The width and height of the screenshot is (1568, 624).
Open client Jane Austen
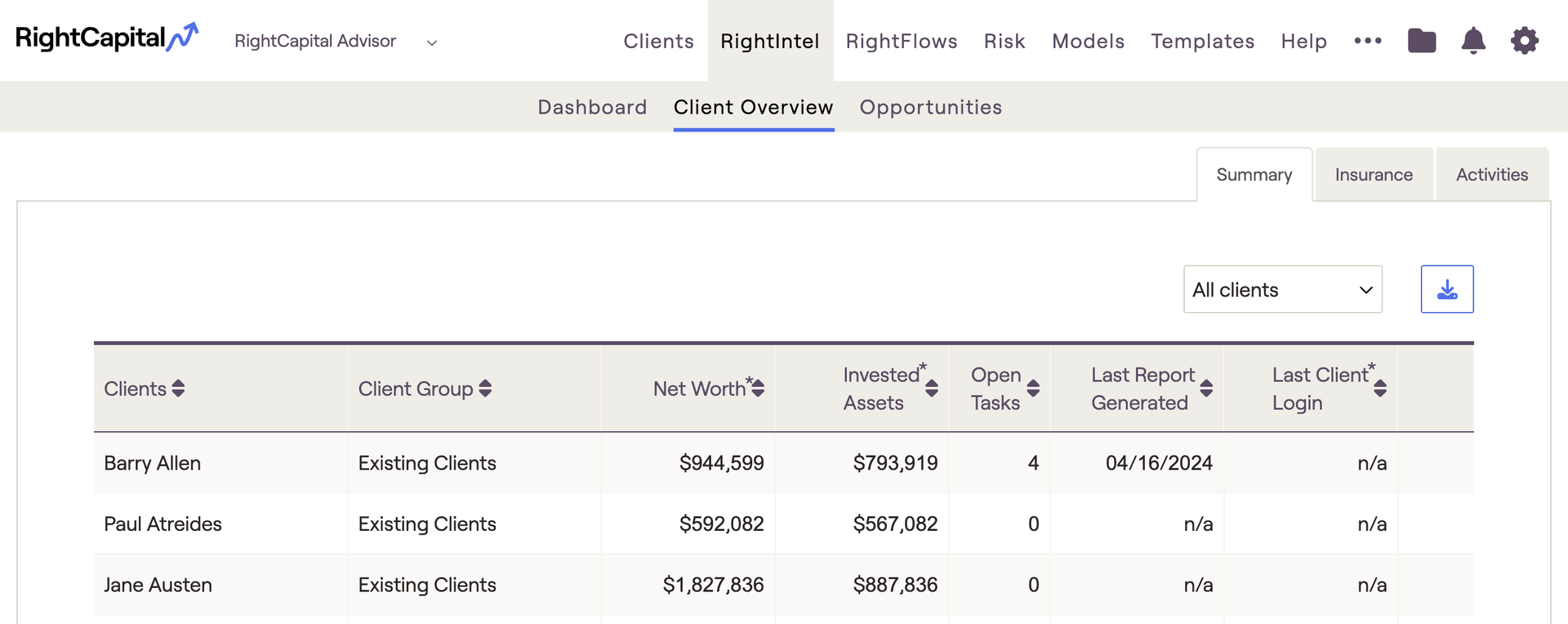[158, 585]
